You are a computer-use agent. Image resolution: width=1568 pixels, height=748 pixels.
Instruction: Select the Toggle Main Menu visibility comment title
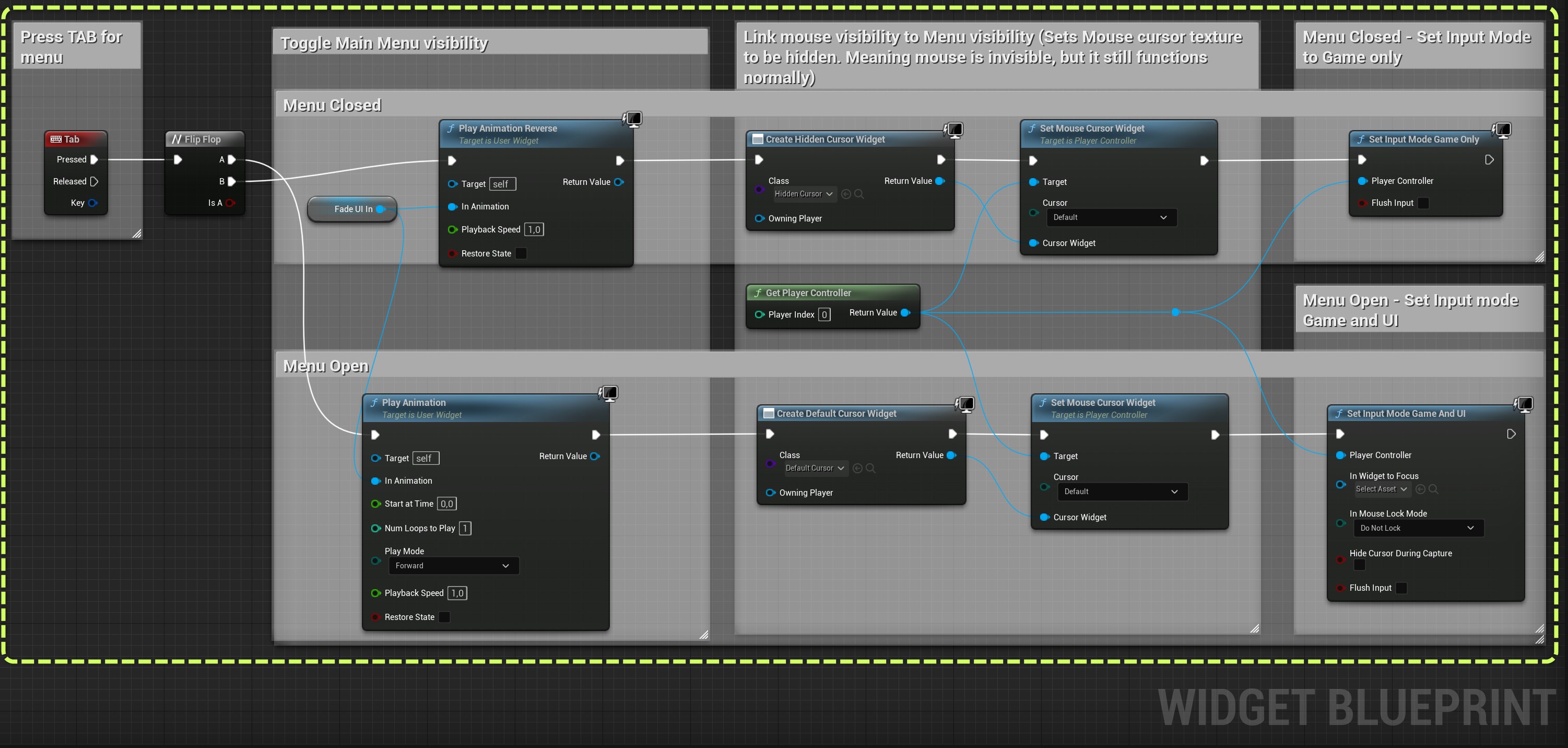pyautogui.click(x=384, y=43)
